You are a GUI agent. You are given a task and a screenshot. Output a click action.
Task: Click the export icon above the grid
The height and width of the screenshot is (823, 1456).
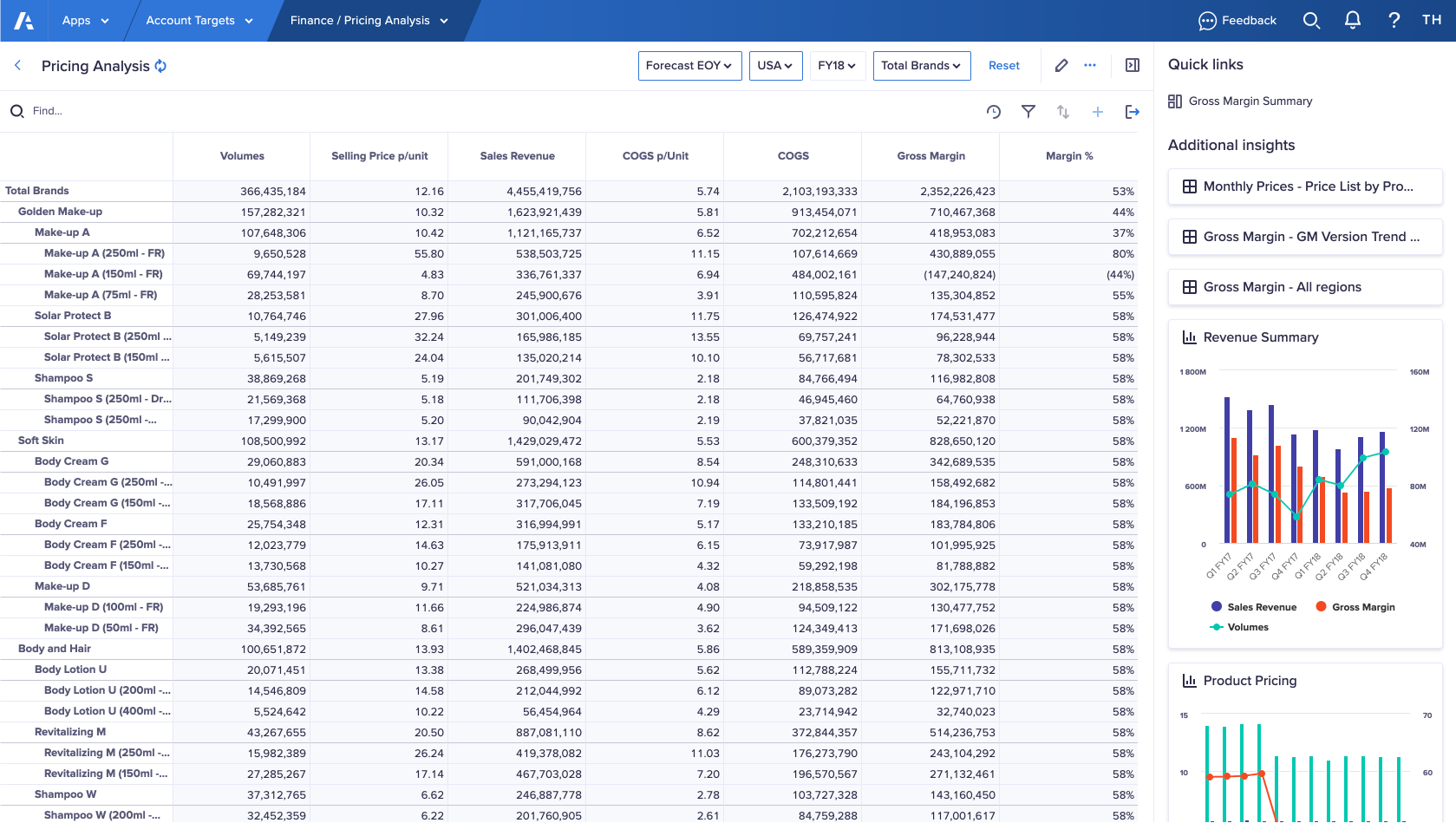click(1132, 112)
